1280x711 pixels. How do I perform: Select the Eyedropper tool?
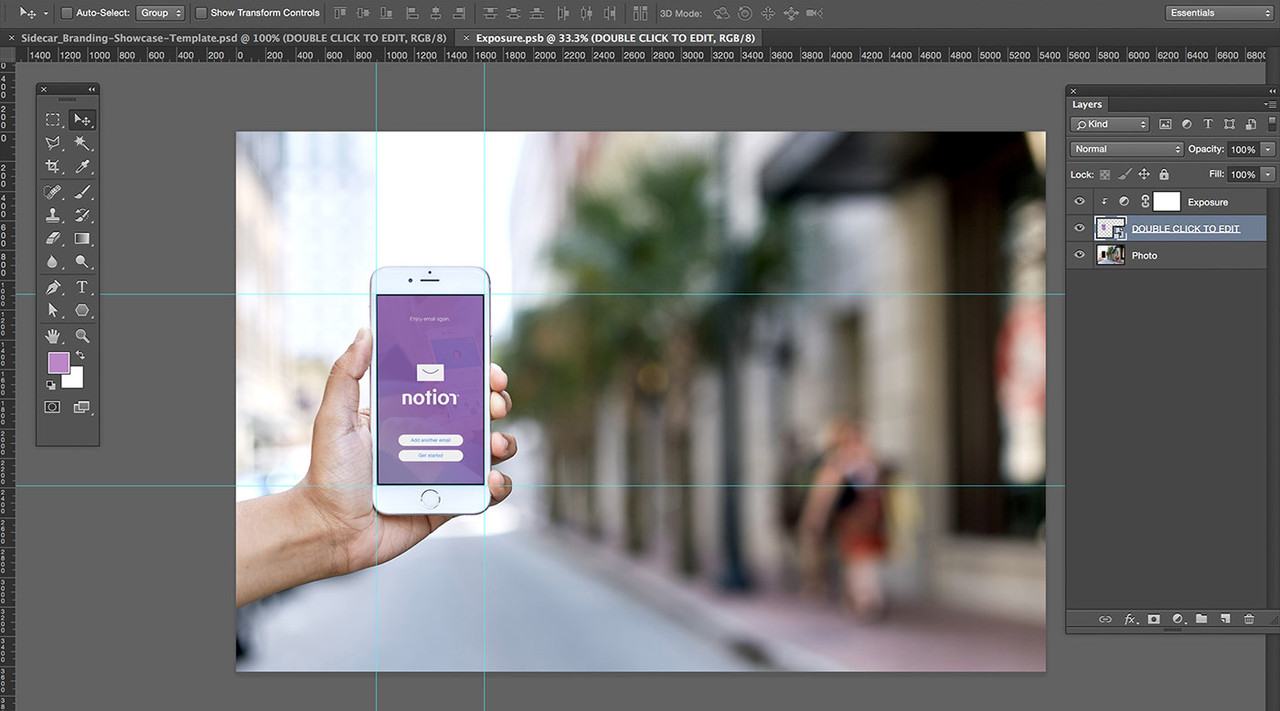click(83, 167)
